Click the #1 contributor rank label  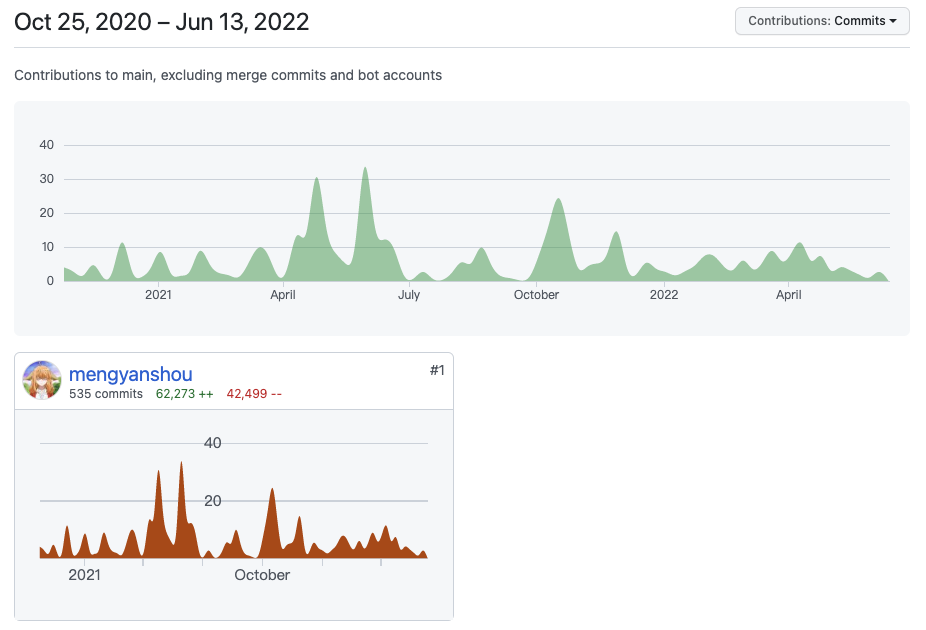435,370
